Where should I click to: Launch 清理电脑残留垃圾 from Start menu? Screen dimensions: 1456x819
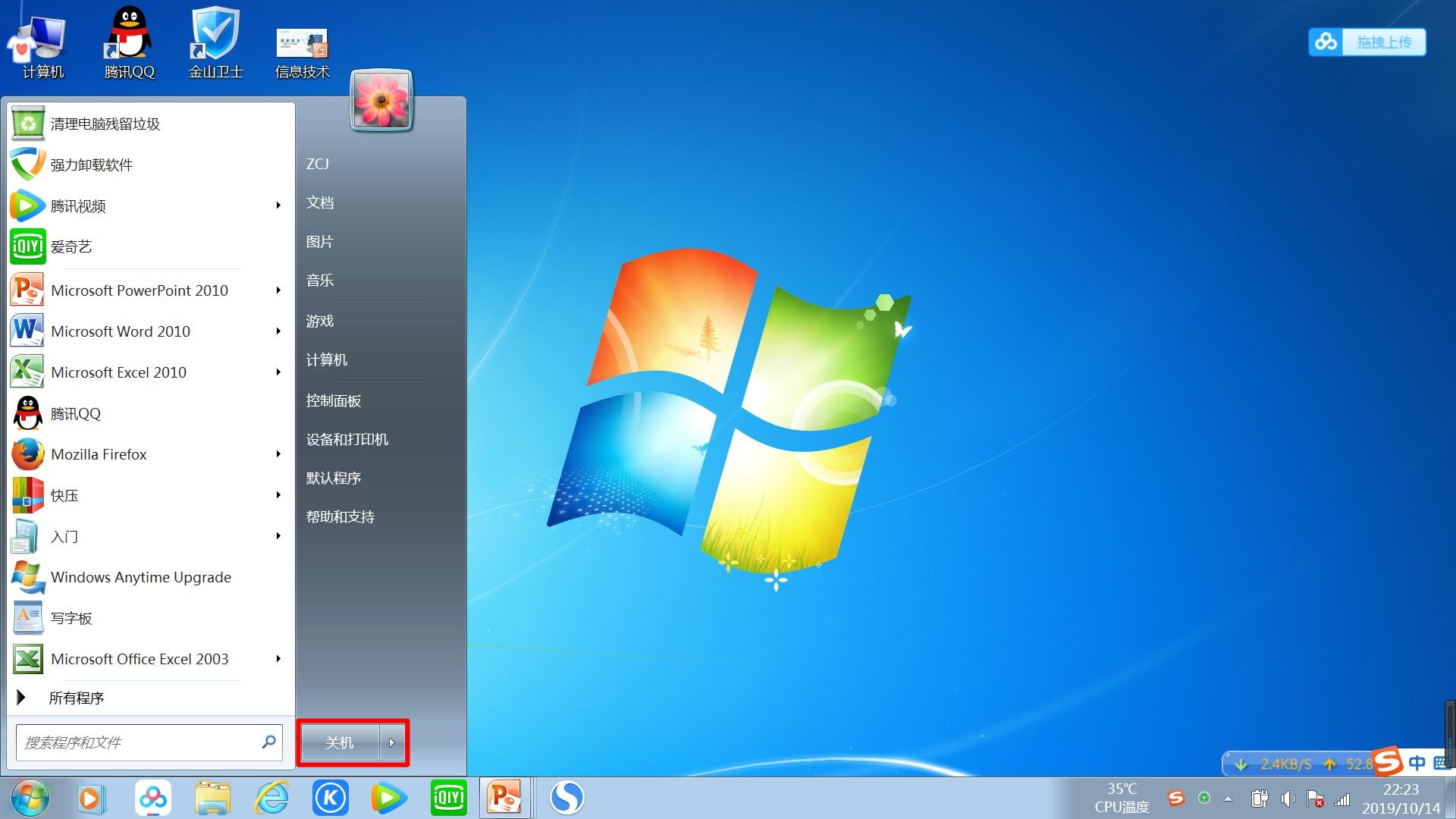150,124
